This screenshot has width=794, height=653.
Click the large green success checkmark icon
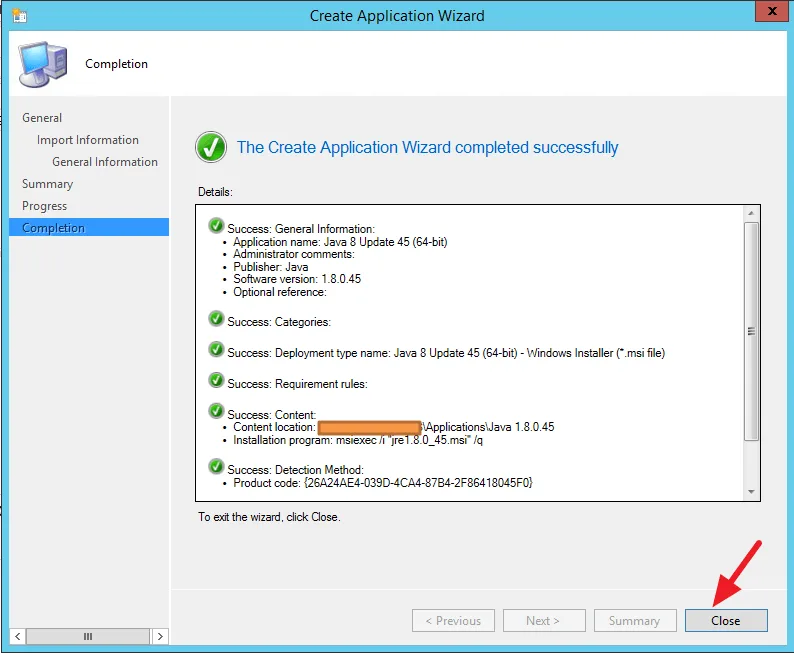pos(211,147)
